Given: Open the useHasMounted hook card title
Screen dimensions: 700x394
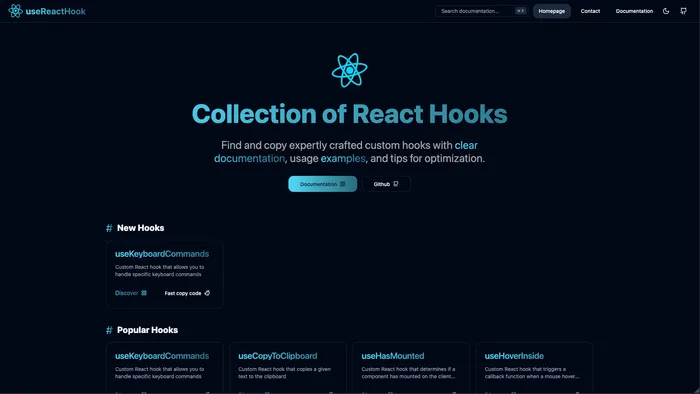Looking at the screenshot, I should pyautogui.click(x=393, y=356).
